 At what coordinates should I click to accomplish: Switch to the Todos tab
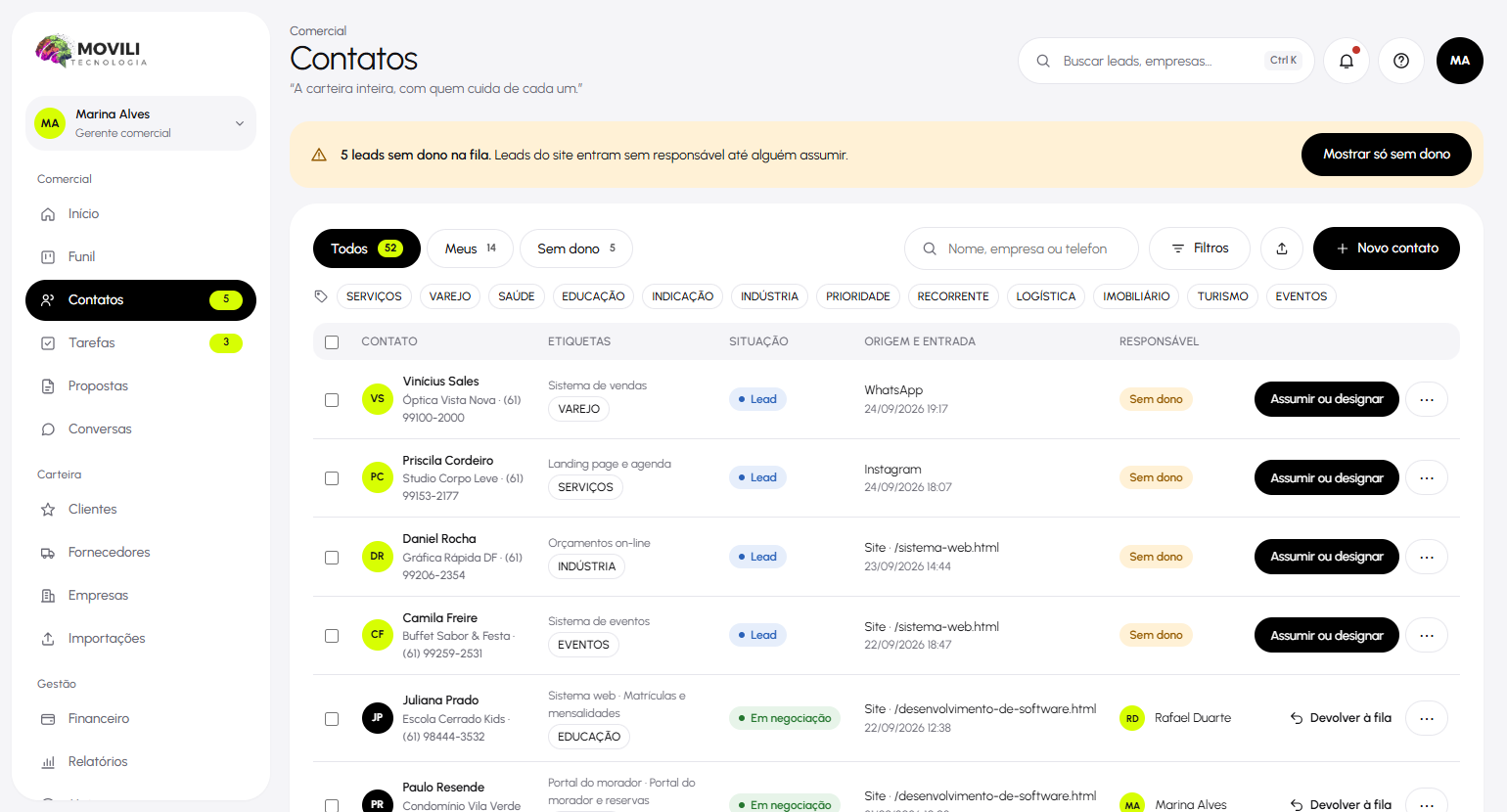point(367,248)
